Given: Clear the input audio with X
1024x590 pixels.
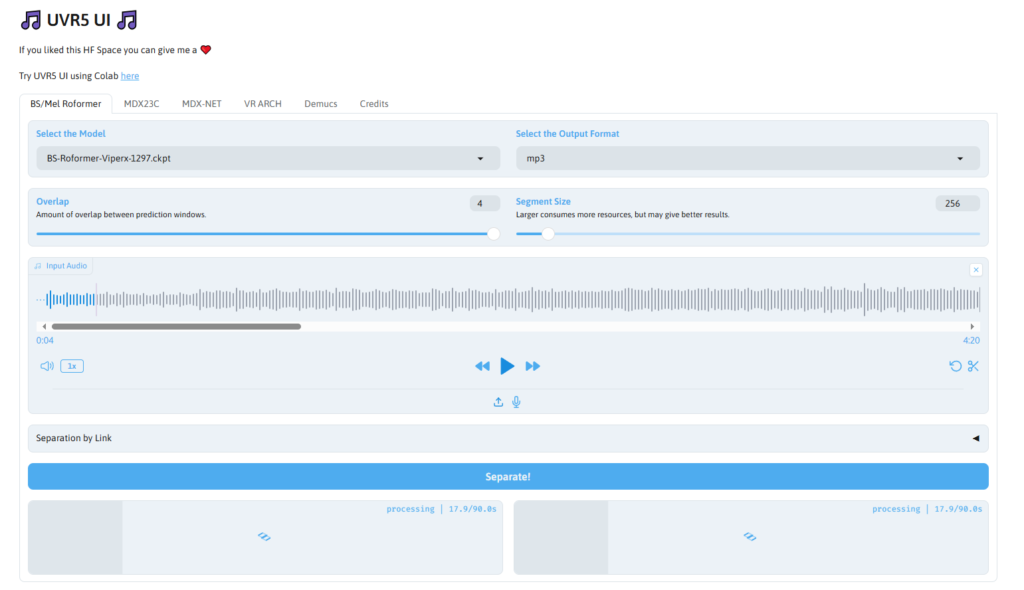Looking at the screenshot, I should pos(976,269).
